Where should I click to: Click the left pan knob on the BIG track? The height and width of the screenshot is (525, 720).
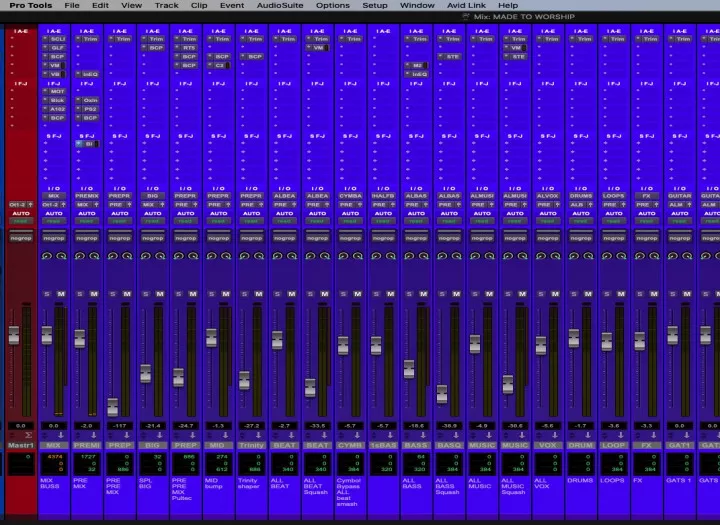tap(146, 256)
